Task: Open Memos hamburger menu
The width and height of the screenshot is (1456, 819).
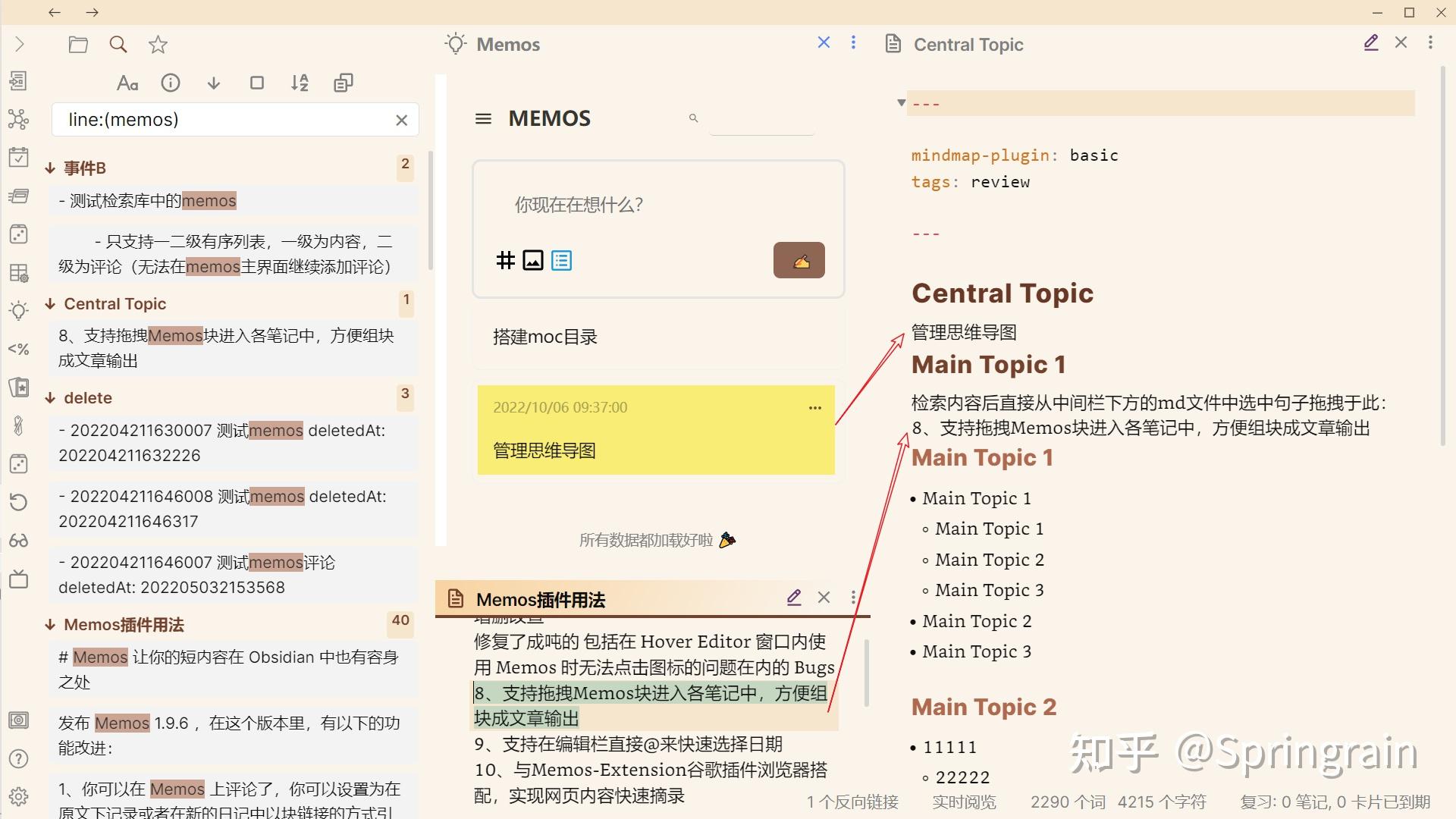Action: 483,119
